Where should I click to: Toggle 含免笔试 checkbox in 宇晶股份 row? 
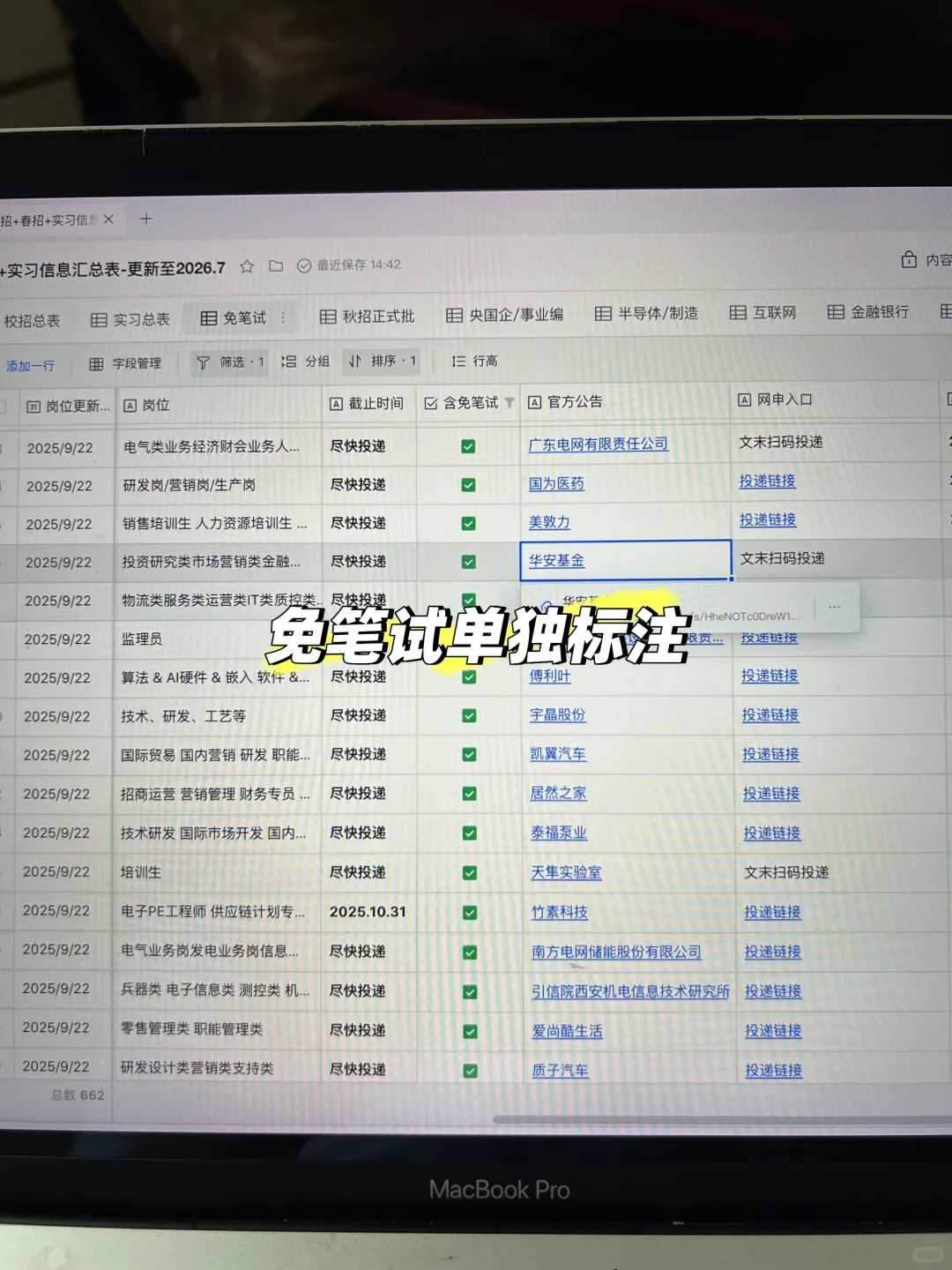469,716
